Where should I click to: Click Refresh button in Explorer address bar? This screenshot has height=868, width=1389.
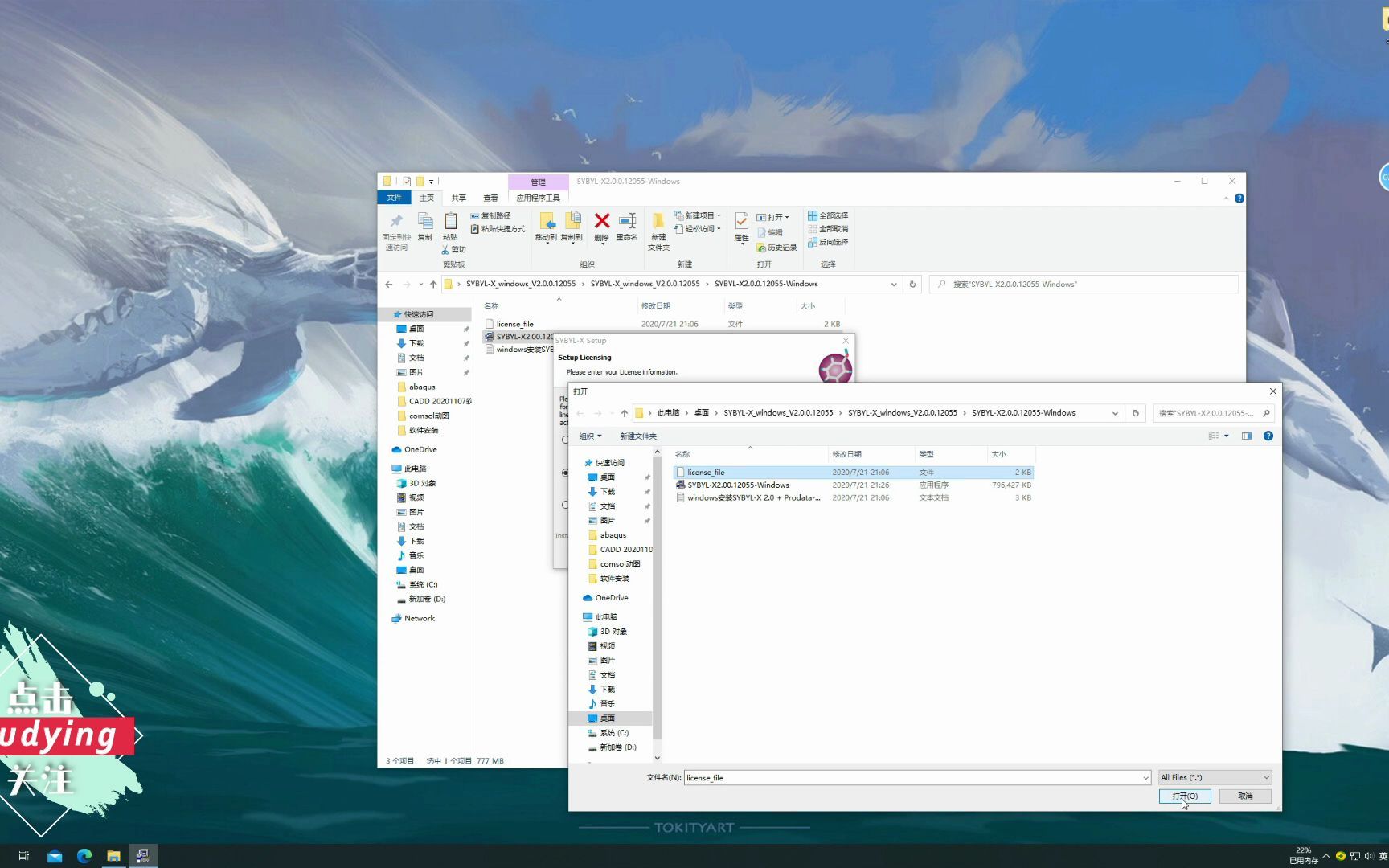912,284
